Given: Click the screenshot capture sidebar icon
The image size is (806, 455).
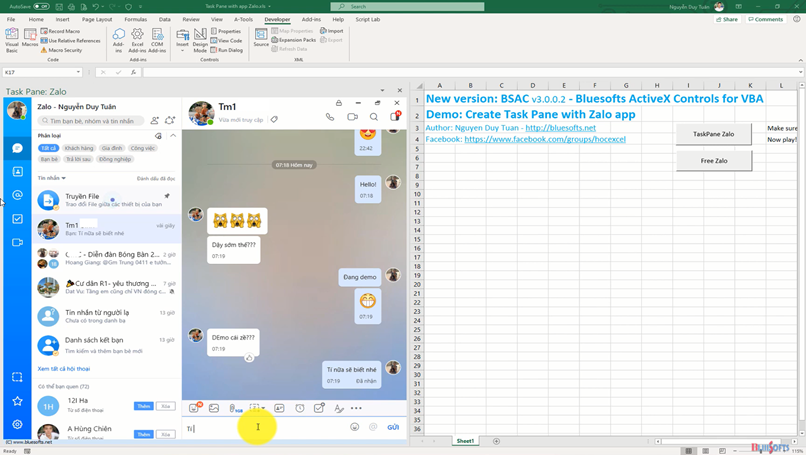Looking at the screenshot, I should point(17,377).
